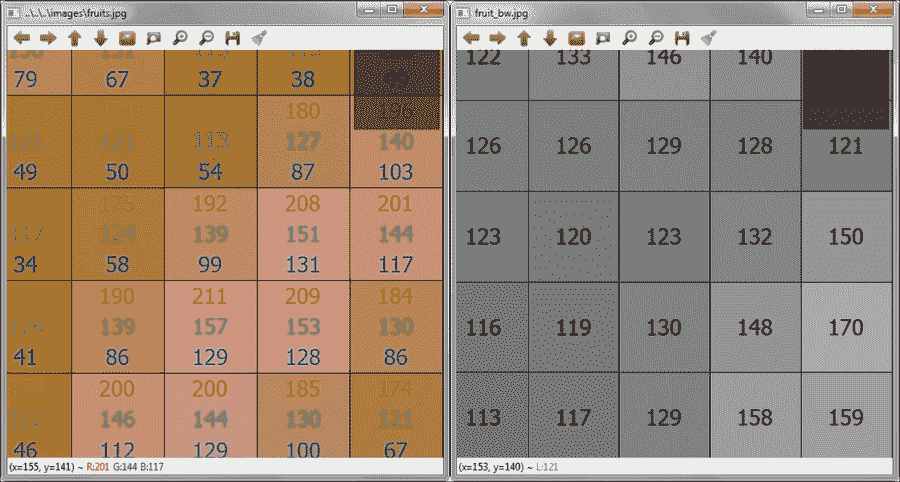Click pan left arrow in fruits.jpg window
Screen dimensions: 900x482
point(22,38)
